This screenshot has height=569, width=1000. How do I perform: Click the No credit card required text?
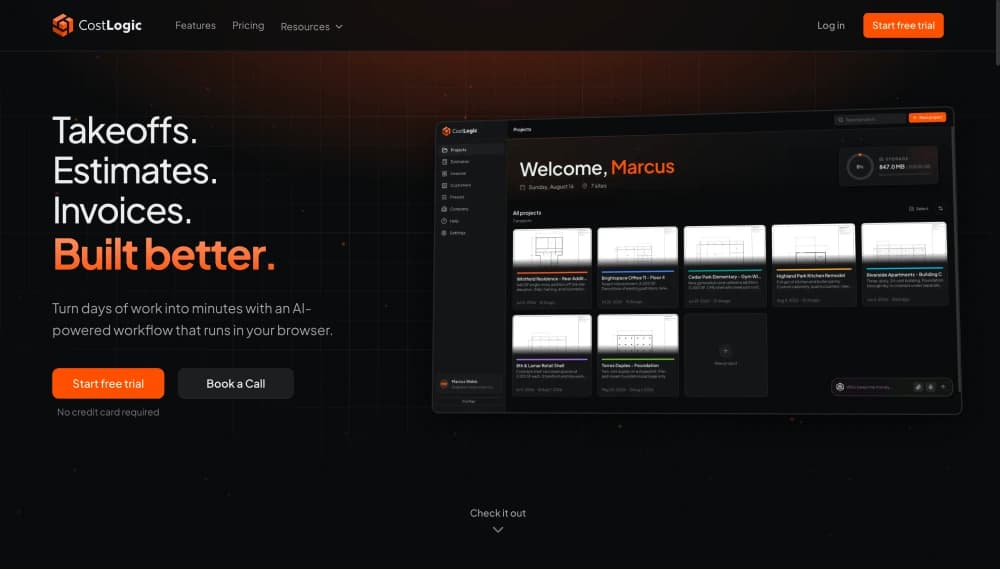108,412
